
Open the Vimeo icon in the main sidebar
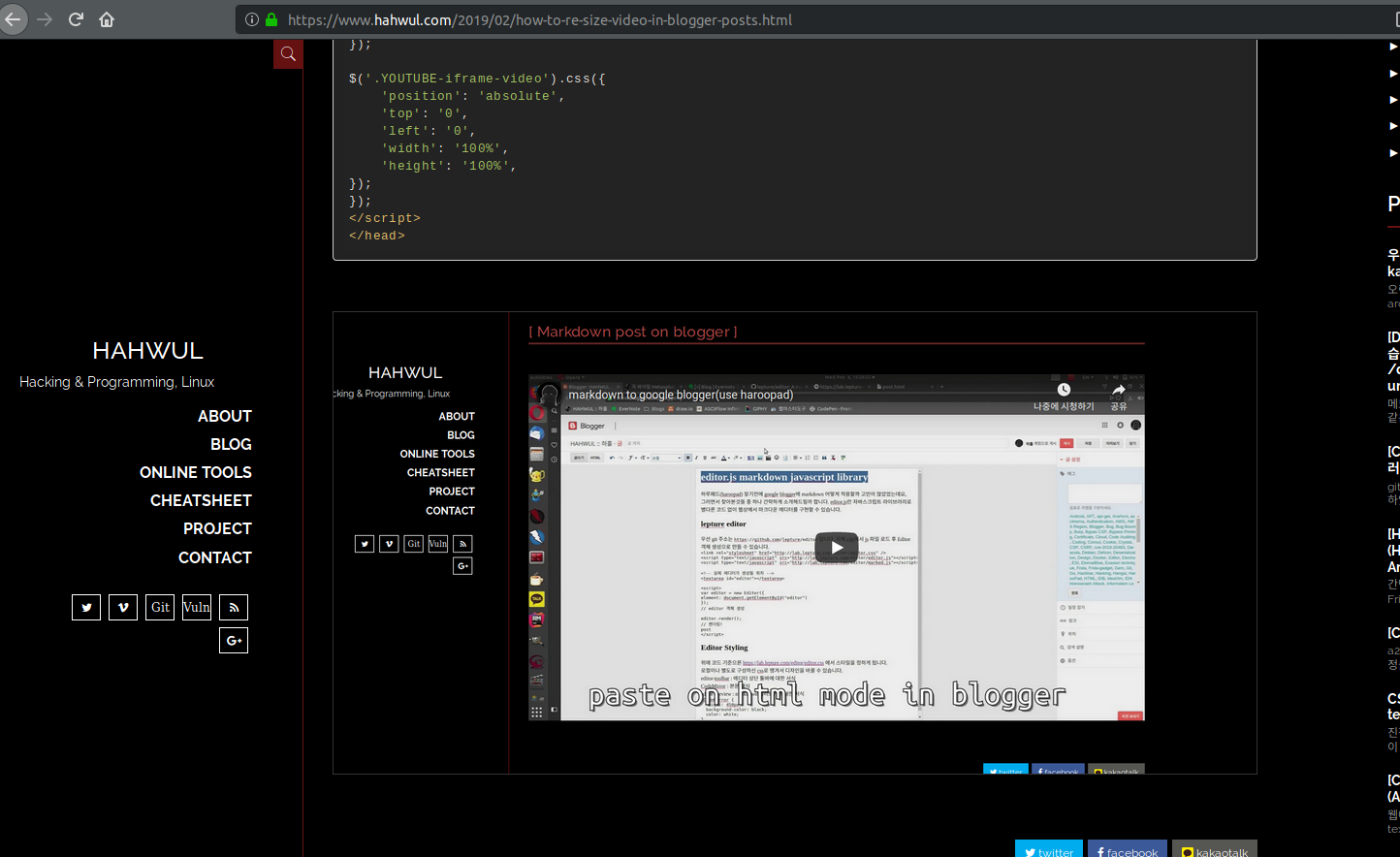click(x=123, y=608)
